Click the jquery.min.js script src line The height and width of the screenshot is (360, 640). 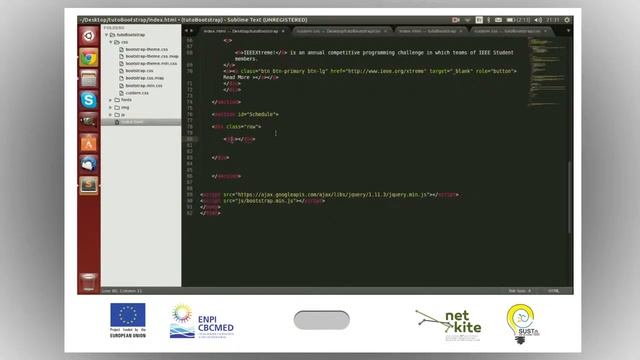[329, 195]
